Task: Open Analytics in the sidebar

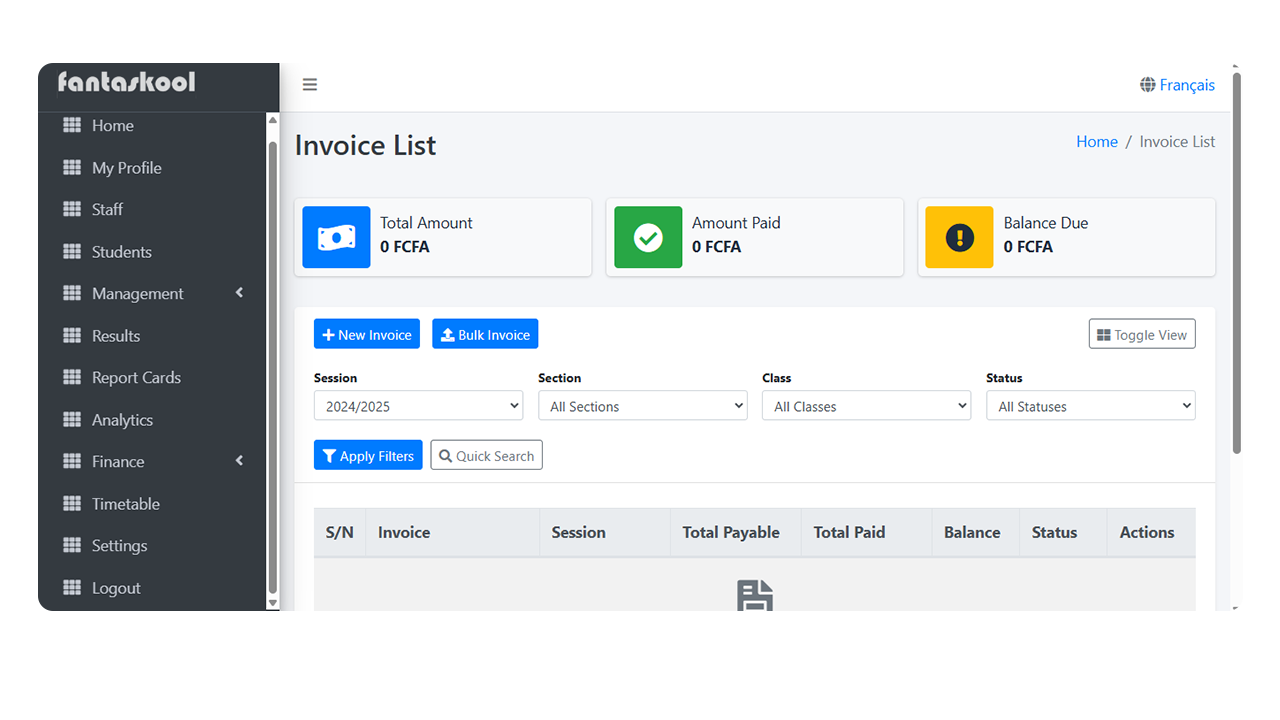Action: [x=152, y=419]
